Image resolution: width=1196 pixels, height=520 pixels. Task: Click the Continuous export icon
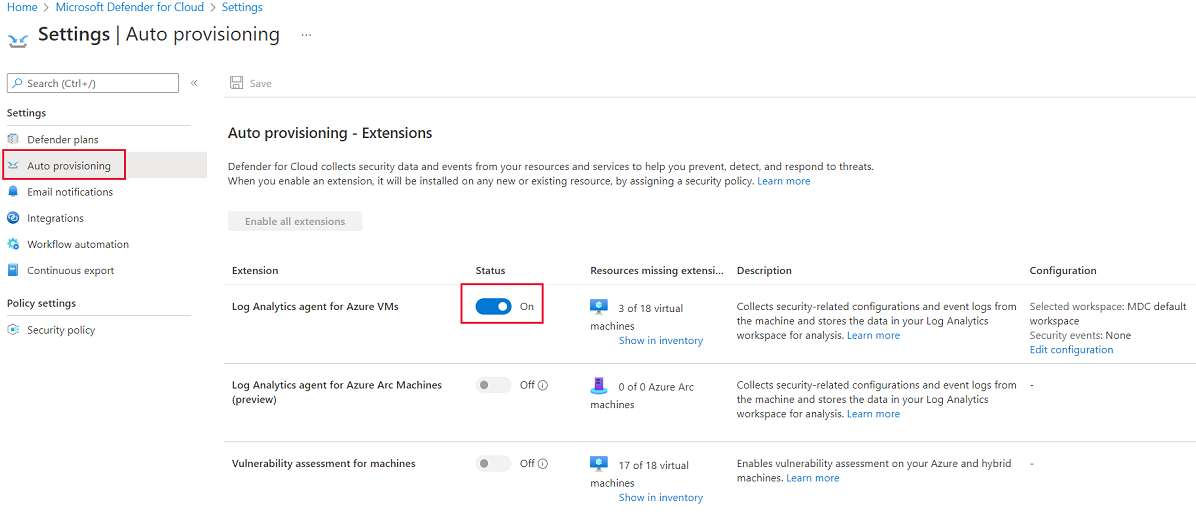(x=12, y=270)
